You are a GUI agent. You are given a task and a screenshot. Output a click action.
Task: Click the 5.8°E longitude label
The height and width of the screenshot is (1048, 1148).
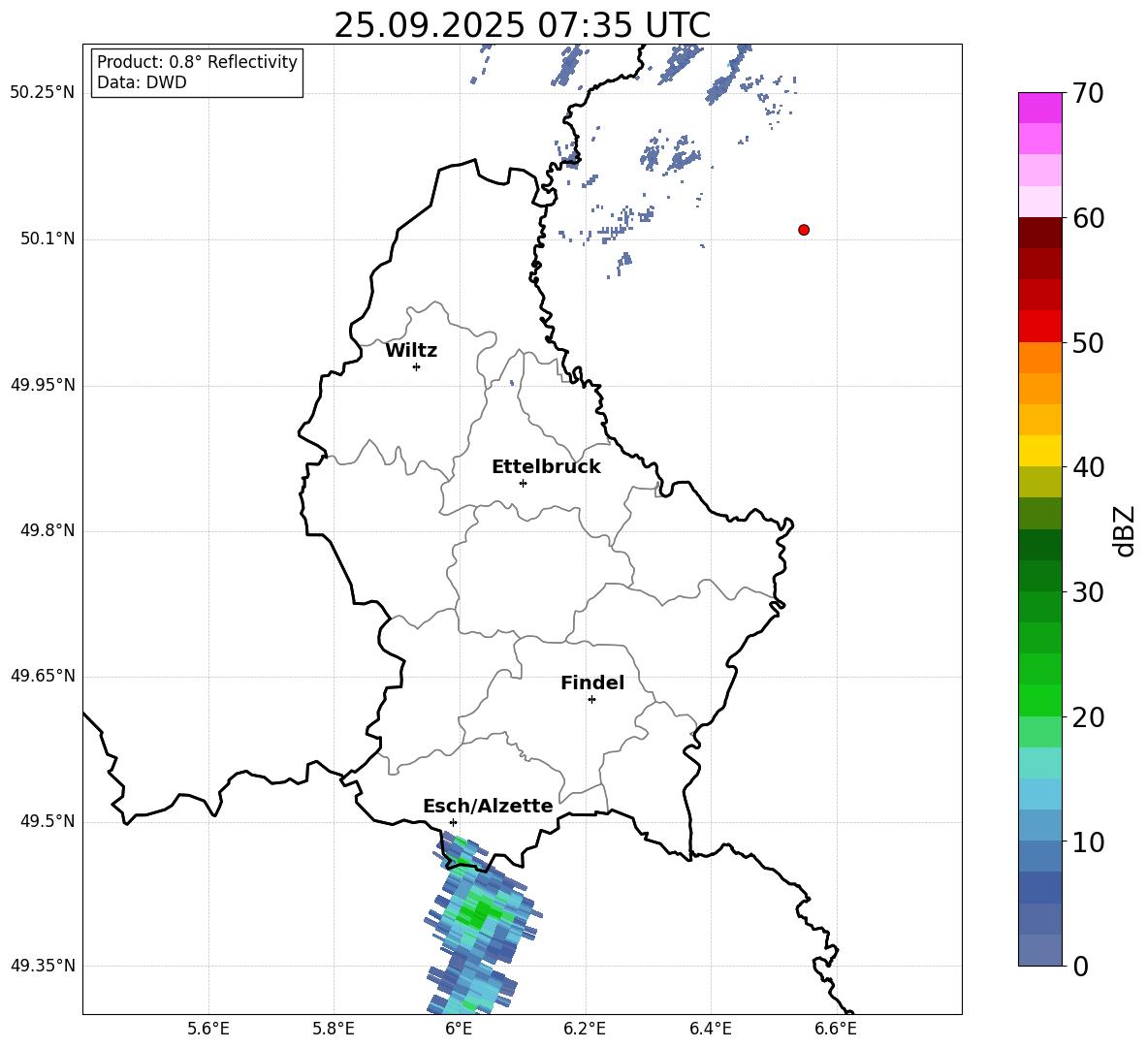tap(334, 1030)
